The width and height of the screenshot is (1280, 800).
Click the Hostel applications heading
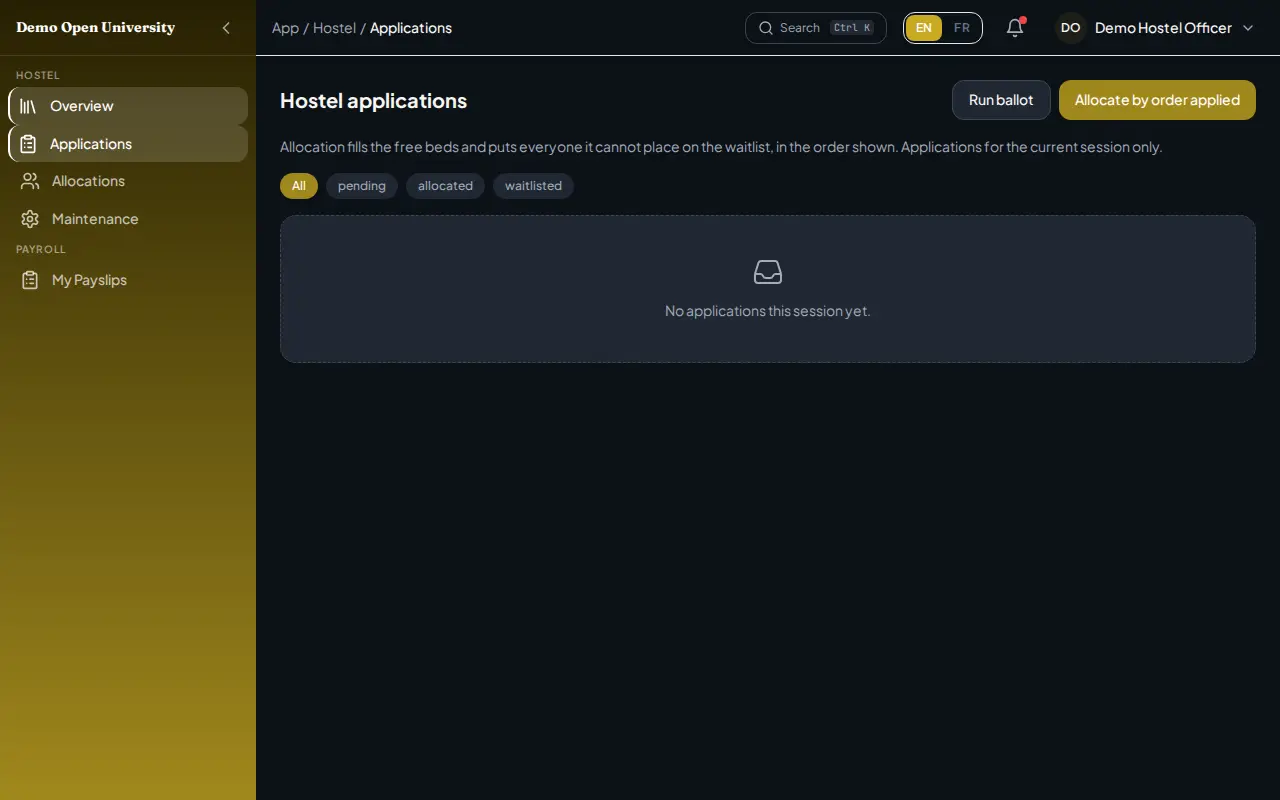[373, 101]
